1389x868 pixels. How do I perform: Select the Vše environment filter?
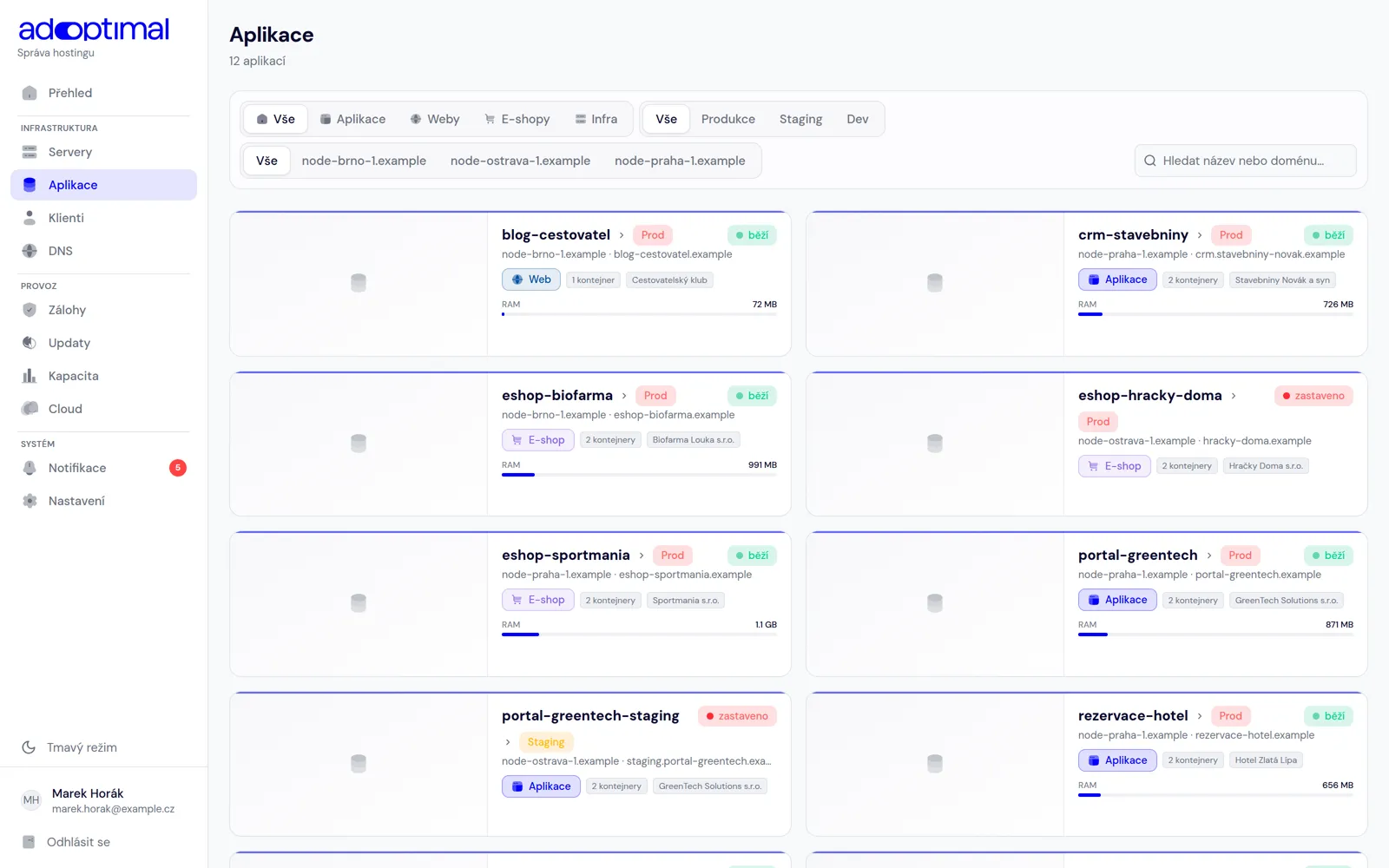[x=667, y=119]
